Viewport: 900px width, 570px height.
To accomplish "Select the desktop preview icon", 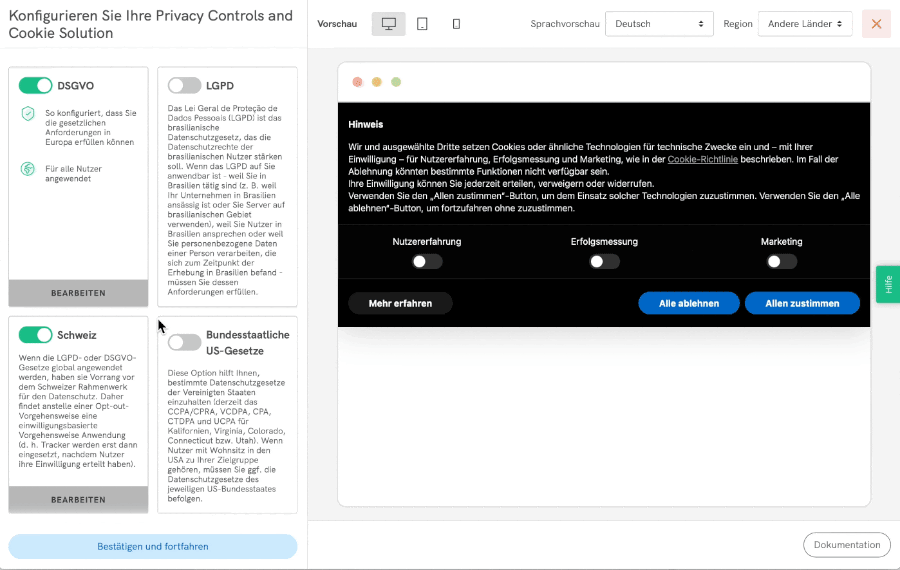I will pyautogui.click(x=388, y=24).
